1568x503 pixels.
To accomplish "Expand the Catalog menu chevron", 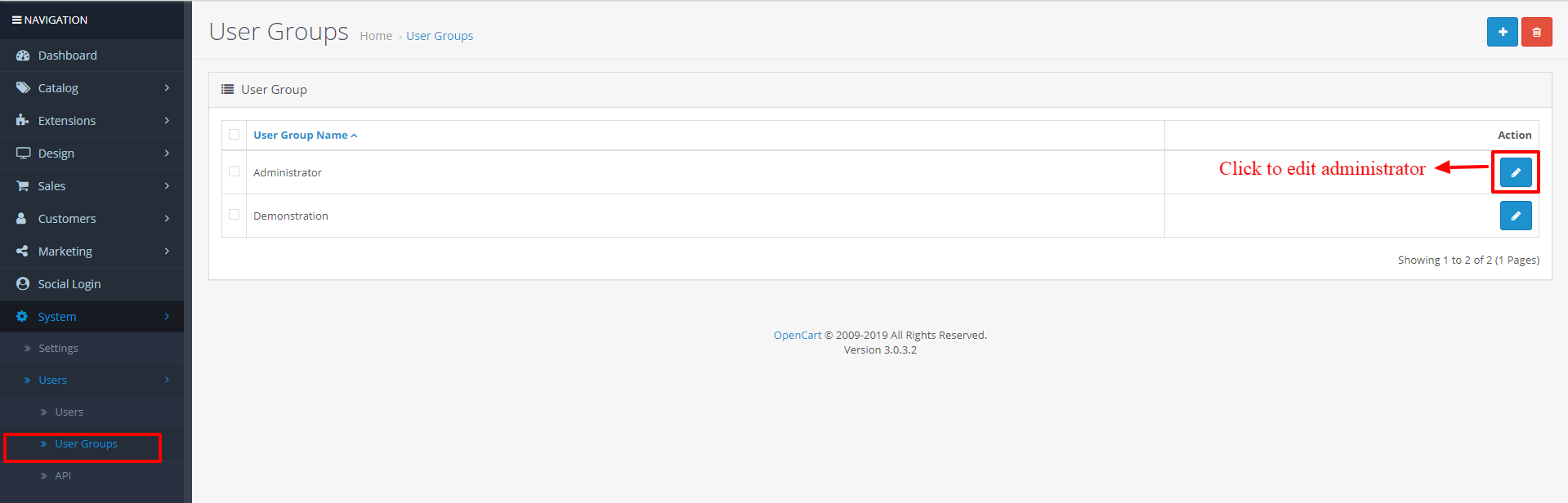I will click(167, 88).
